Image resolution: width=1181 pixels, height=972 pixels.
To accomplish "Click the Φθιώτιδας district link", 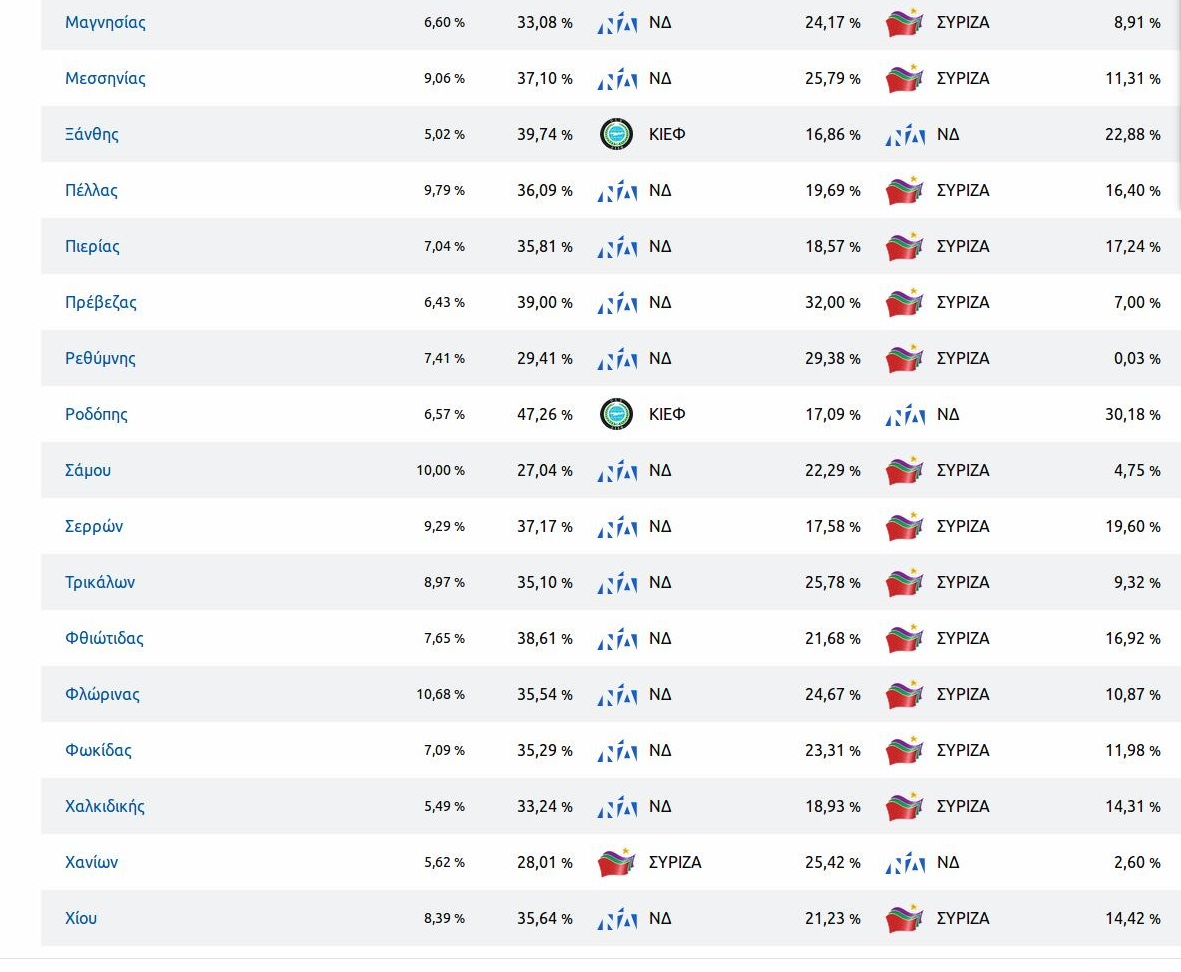I will [104, 638].
